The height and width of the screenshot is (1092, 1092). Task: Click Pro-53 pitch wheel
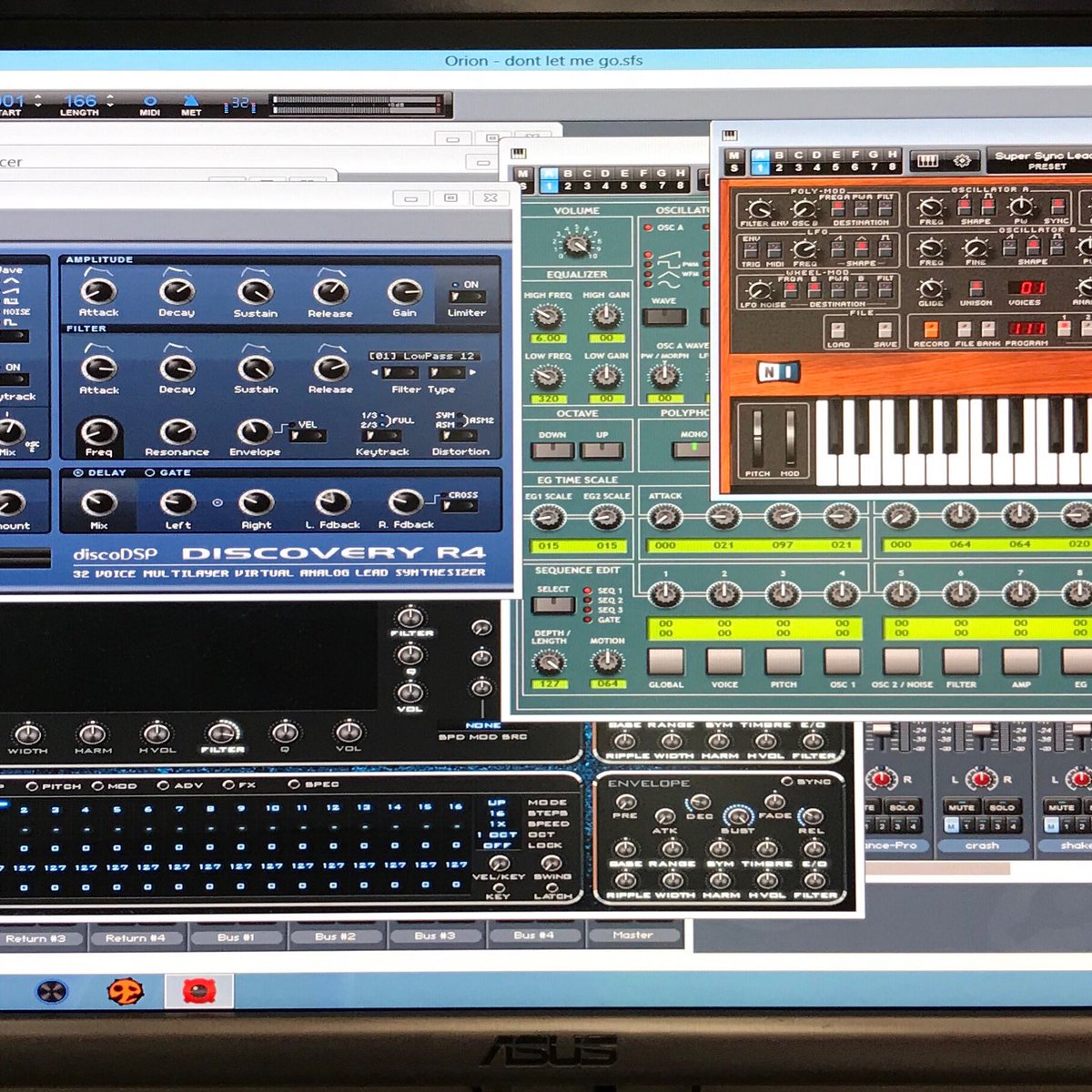click(757, 437)
